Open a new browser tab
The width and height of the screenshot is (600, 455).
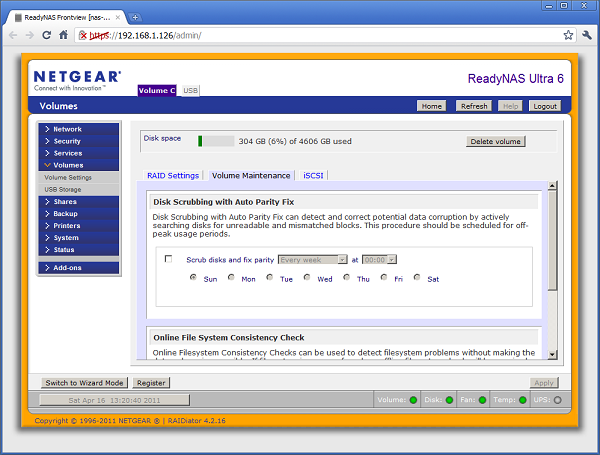coord(135,17)
